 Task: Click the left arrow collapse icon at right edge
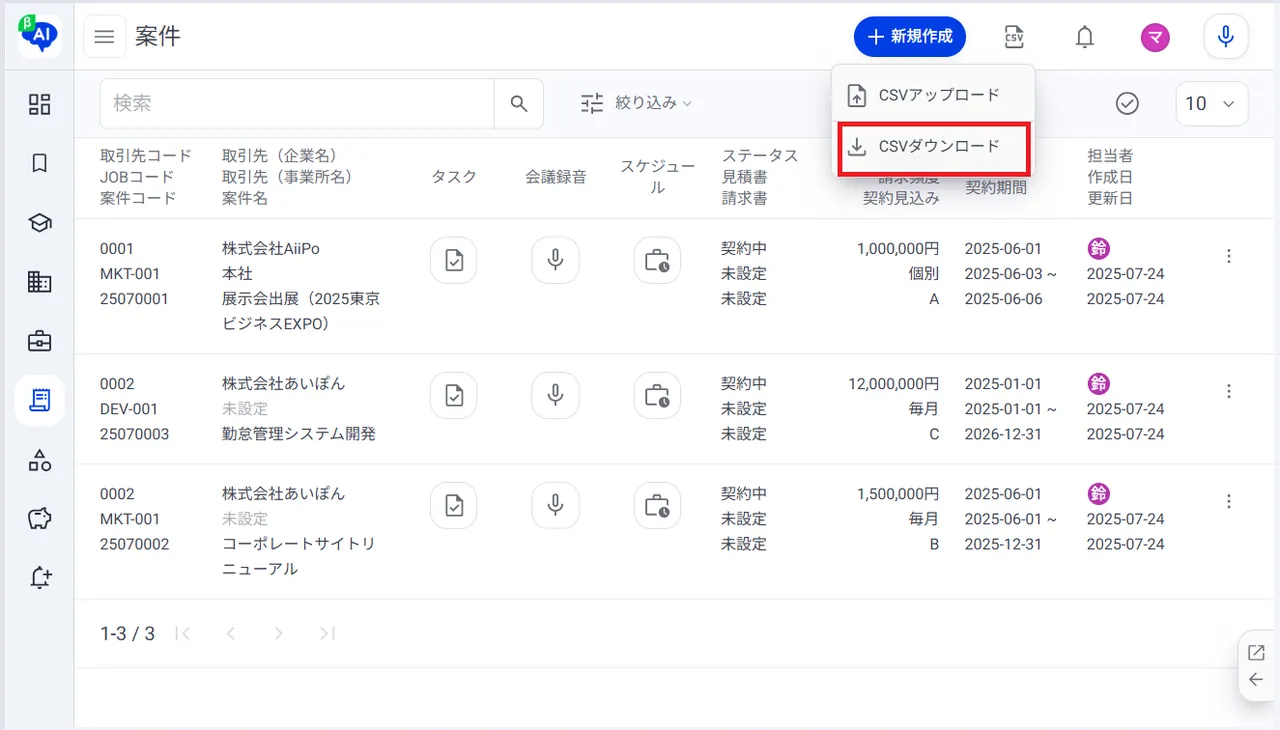pyautogui.click(x=1257, y=680)
